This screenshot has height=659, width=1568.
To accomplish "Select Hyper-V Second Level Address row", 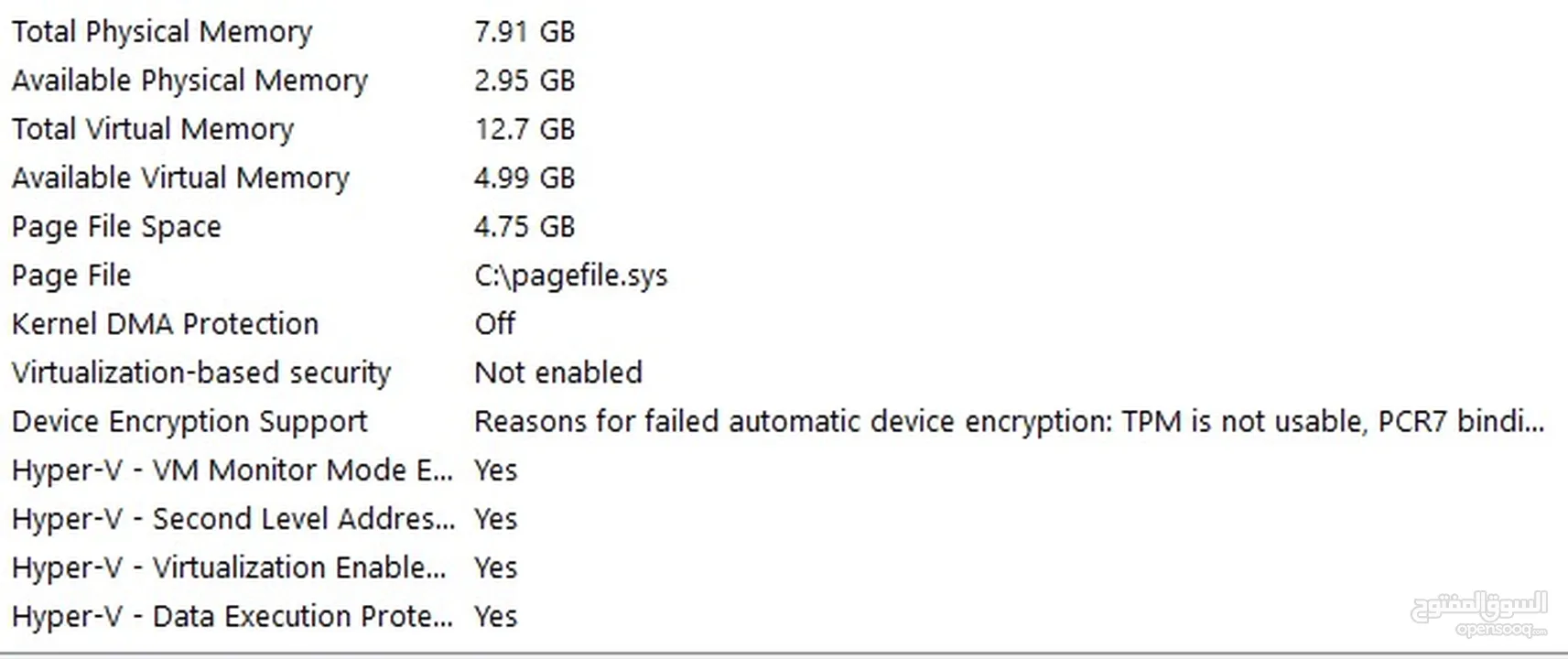I will [784, 519].
